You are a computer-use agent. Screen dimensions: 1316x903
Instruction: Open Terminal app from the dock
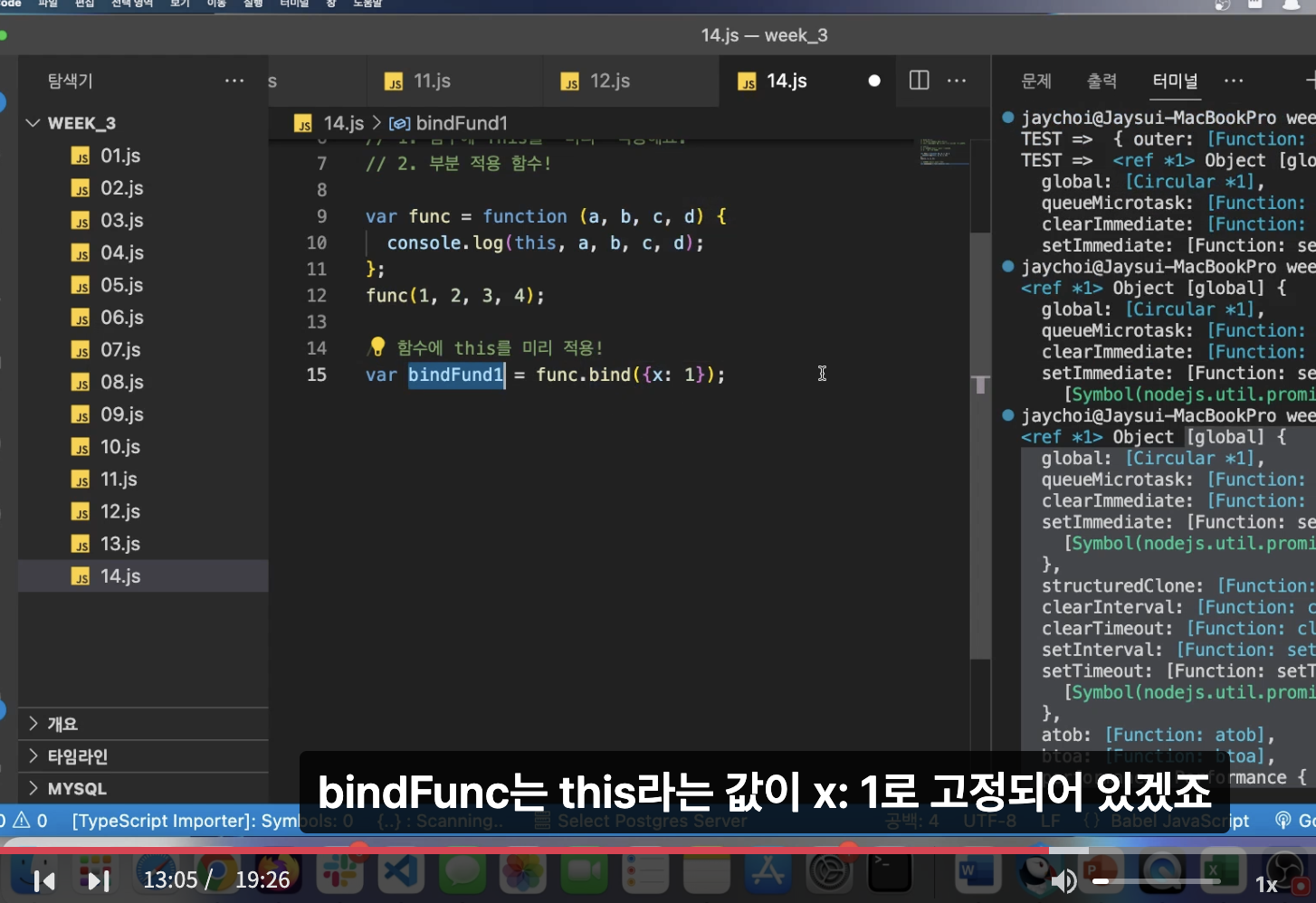pos(890,873)
